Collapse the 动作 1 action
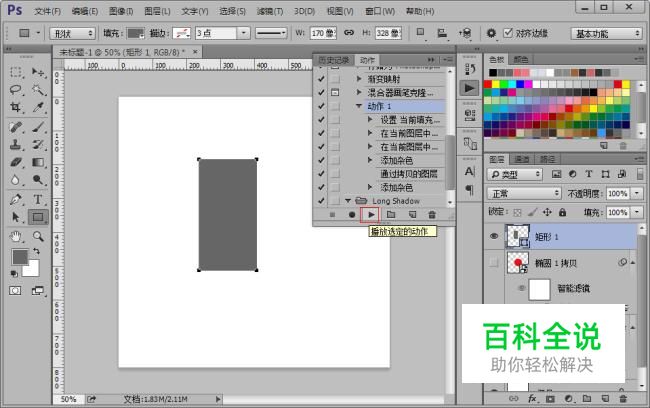The height and width of the screenshot is (408, 650). pyautogui.click(x=359, y=106)
